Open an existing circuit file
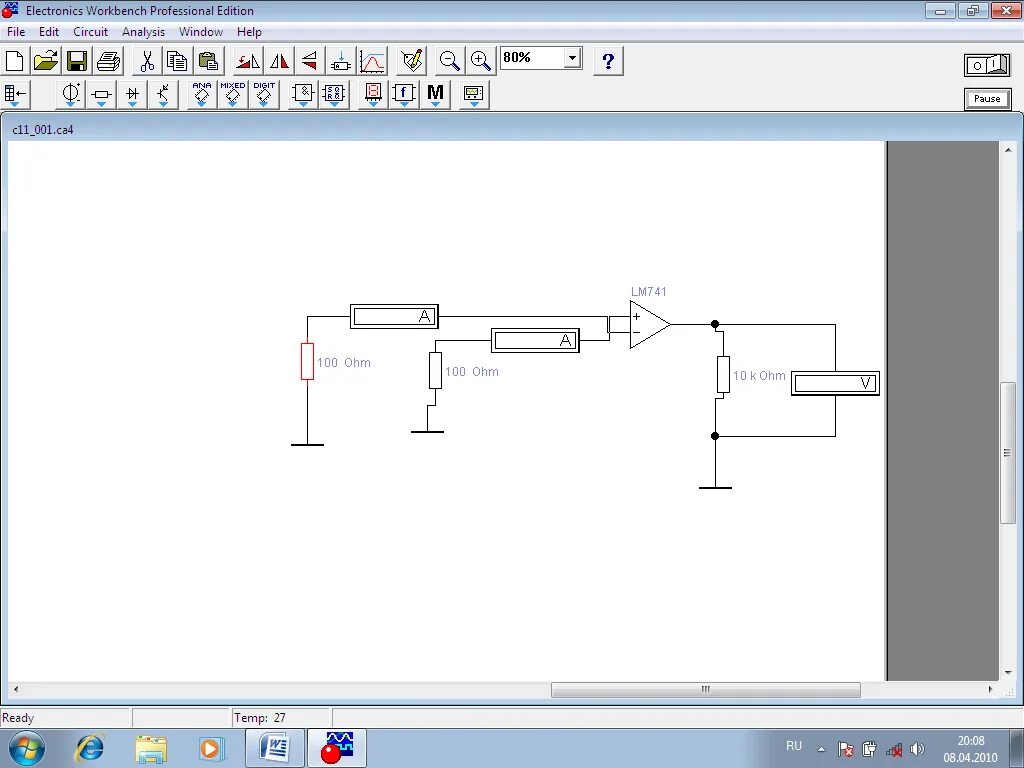The image size is (1024, 768). click(x=46, y=61)
